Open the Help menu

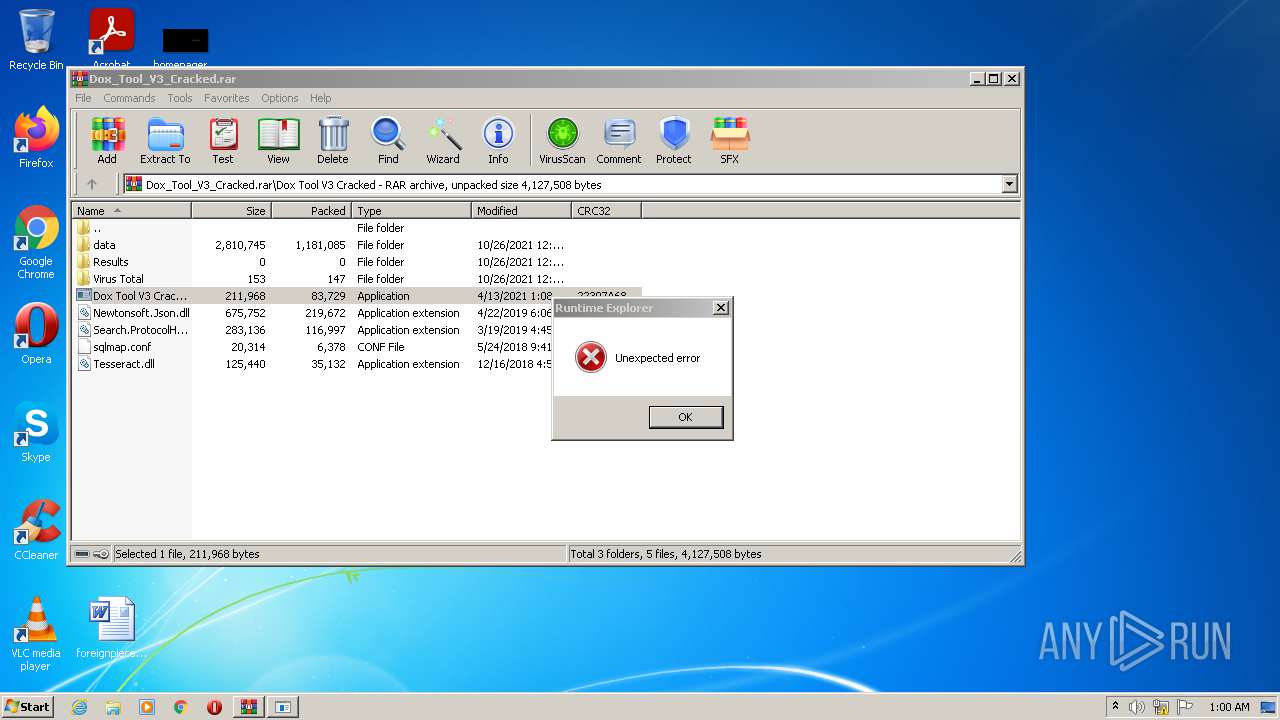320,98
